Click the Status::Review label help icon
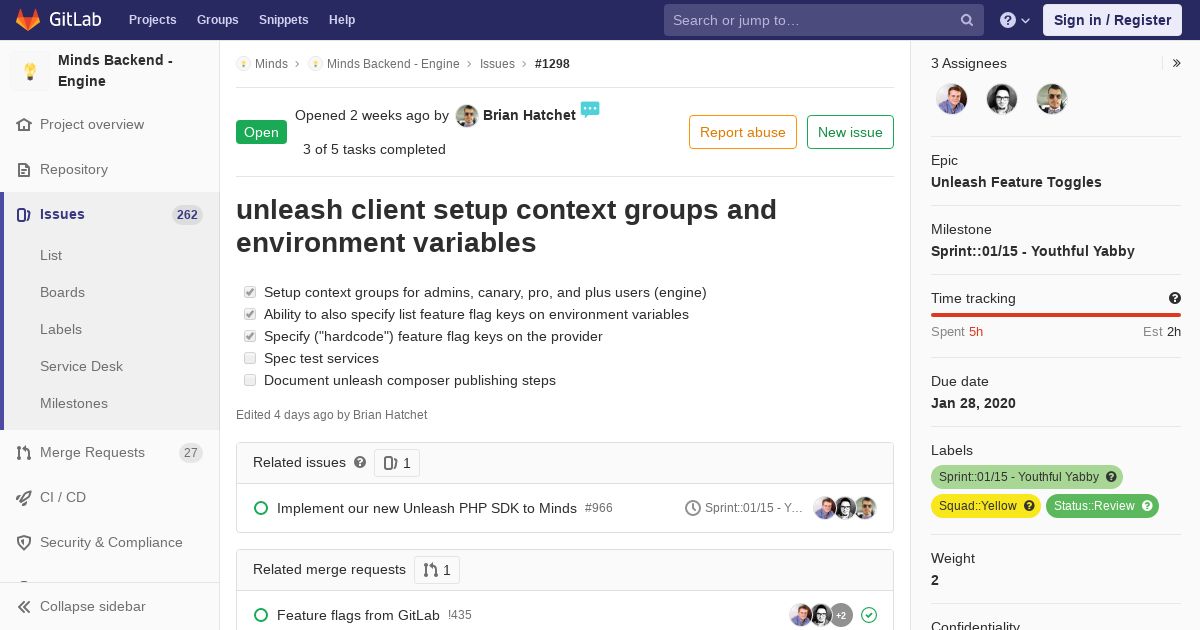Image resolution: width=1200 pixels, height=630 pixels. (1147, 506)
